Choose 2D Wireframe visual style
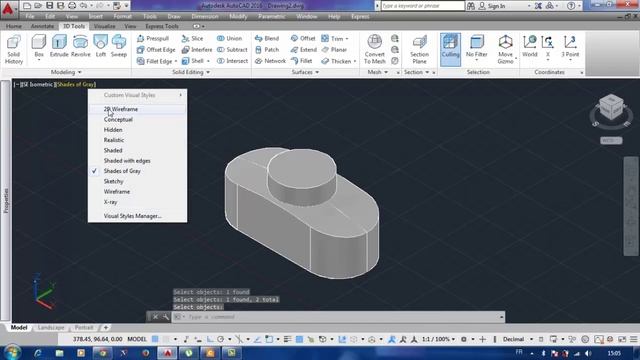The image size is (640, 360). point(138,109)
